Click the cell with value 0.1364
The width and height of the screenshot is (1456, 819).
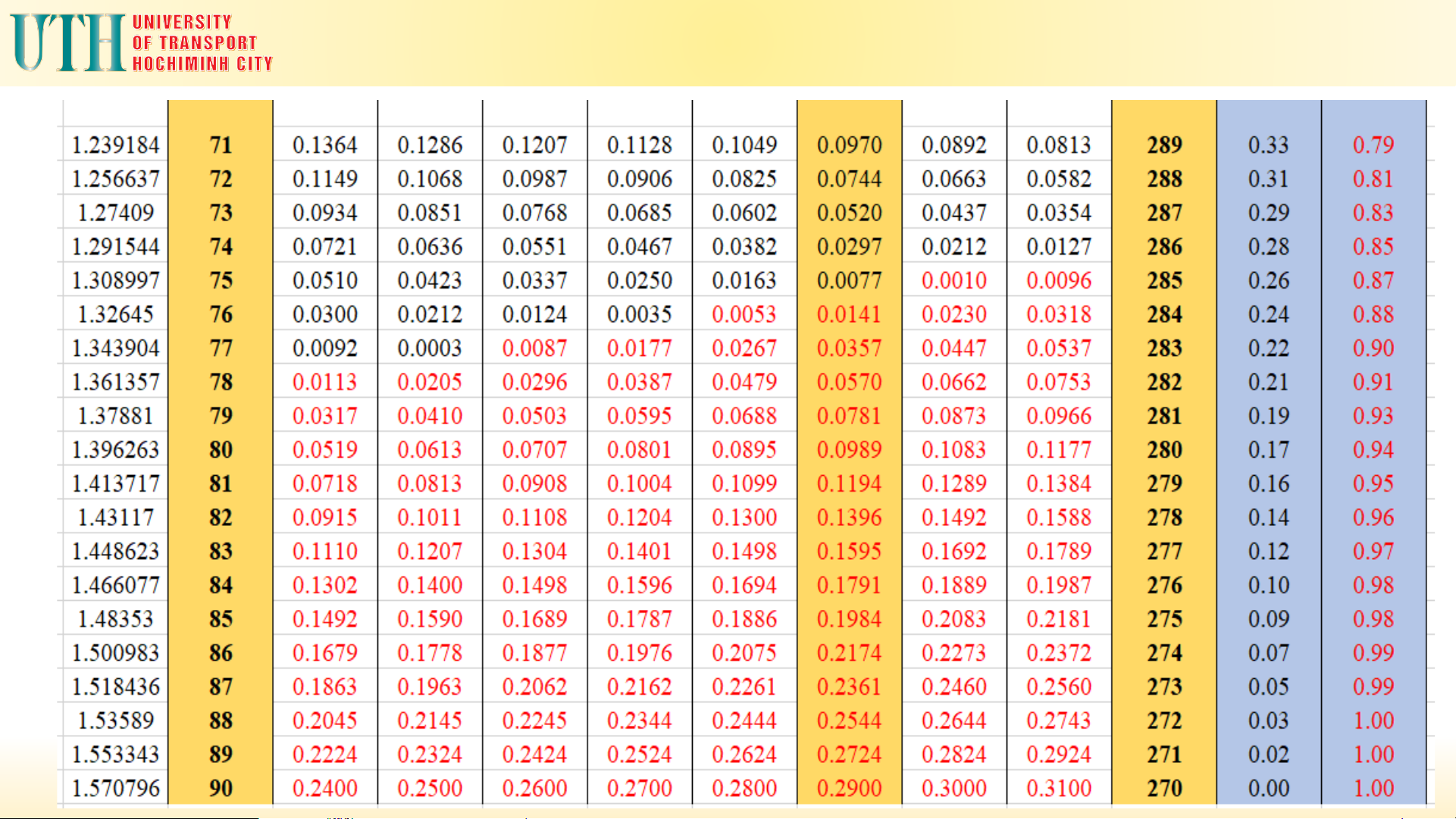[324, 145]
